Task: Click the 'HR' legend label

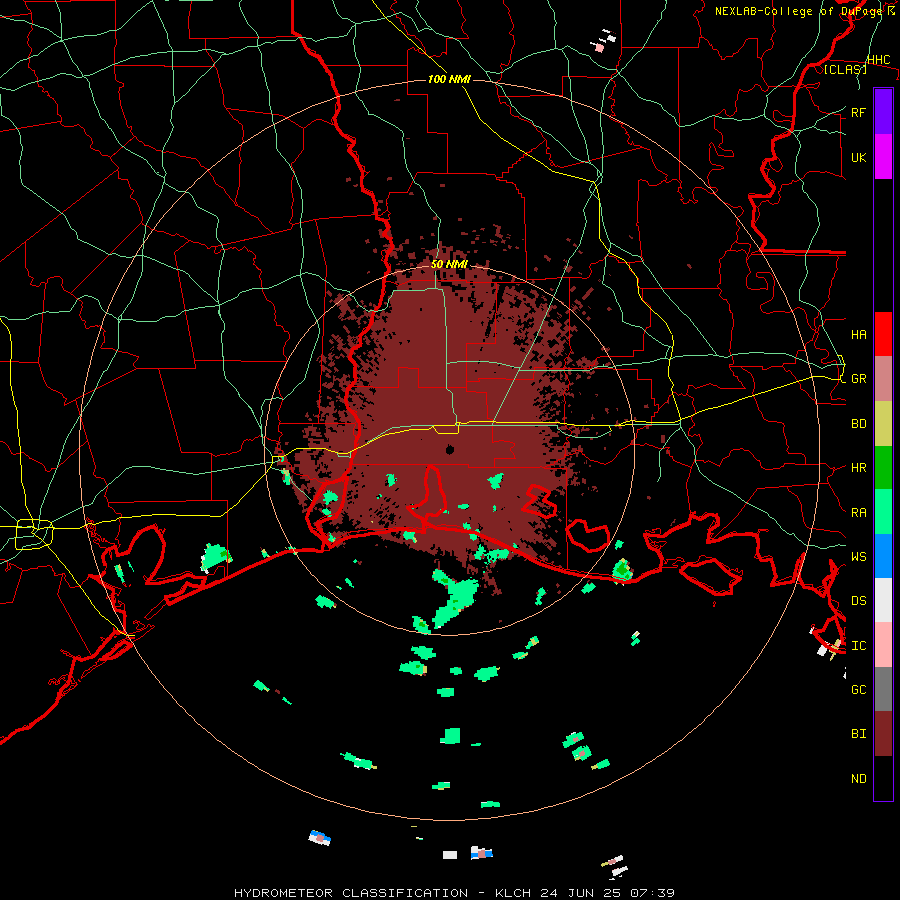Action: click(858, 468)
